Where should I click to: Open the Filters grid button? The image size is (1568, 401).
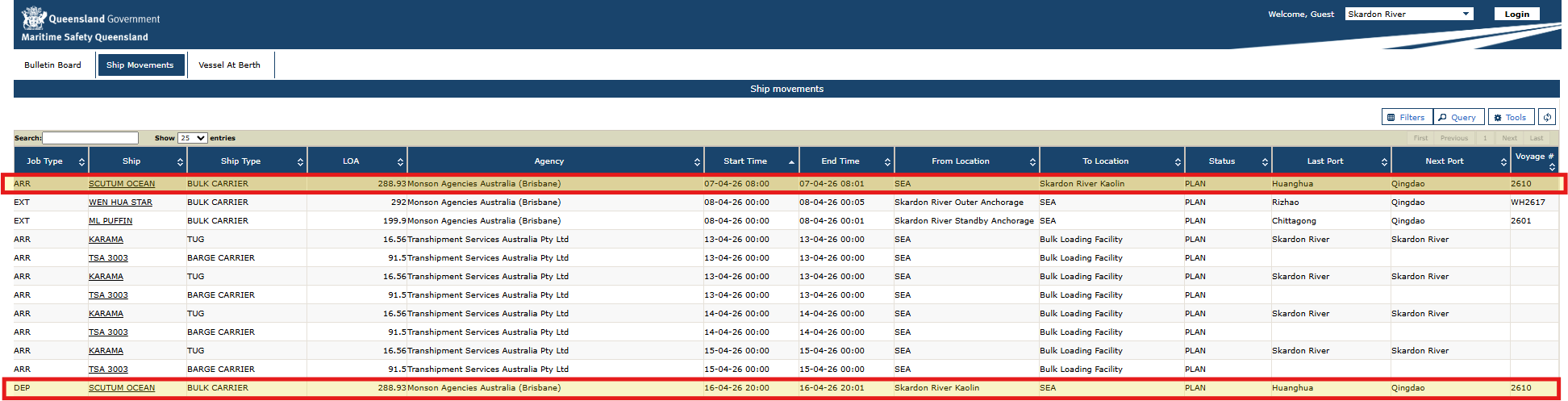1407,117
